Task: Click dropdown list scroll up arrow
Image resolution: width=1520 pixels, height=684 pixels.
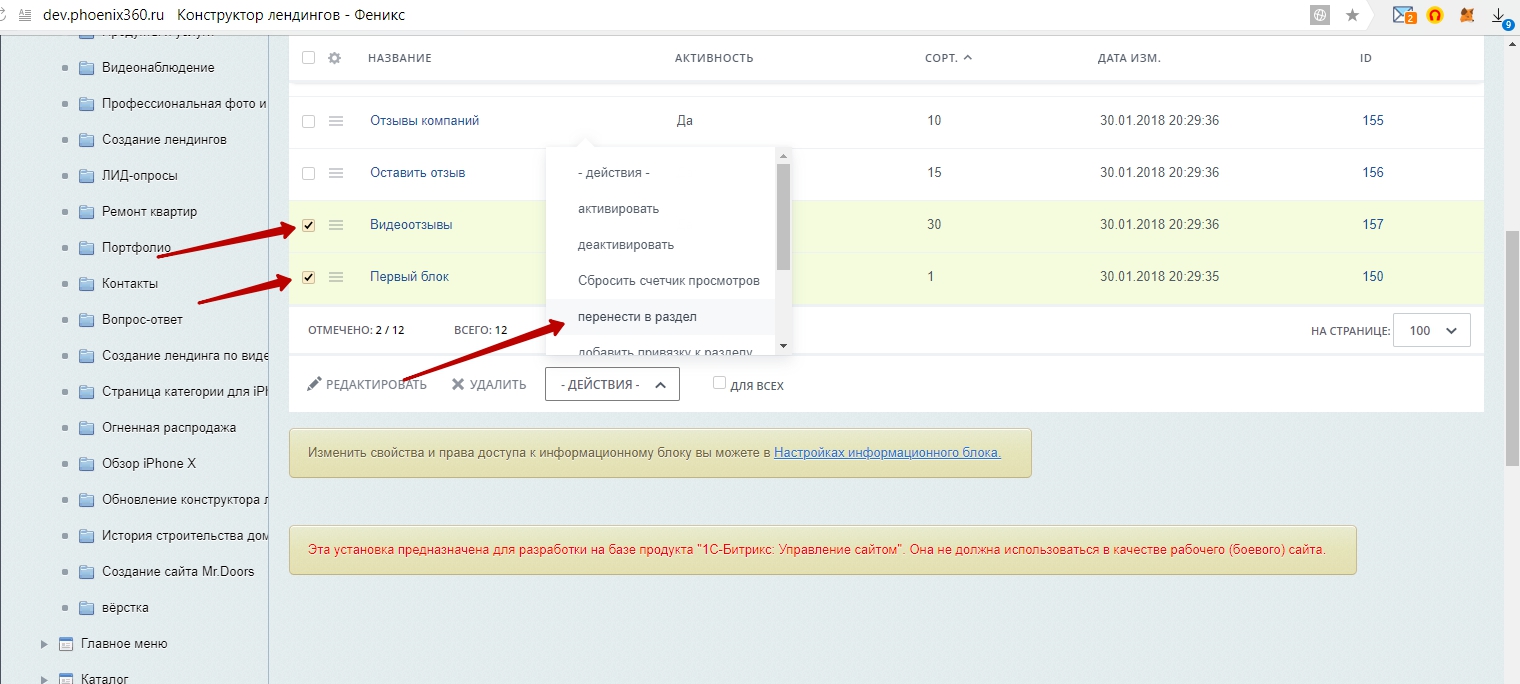Action: click(783, 156)
